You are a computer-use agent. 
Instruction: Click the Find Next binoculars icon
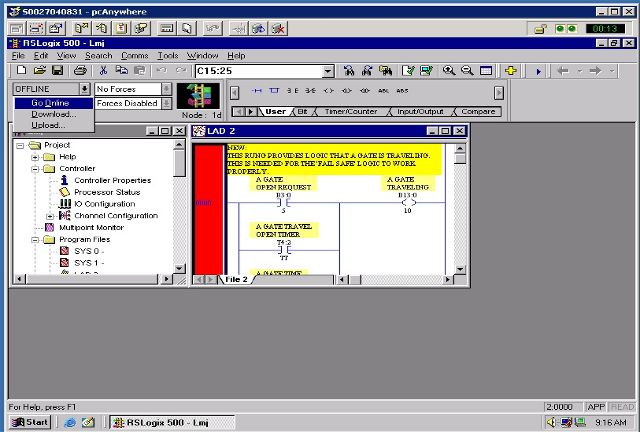(x=367, y=71)
